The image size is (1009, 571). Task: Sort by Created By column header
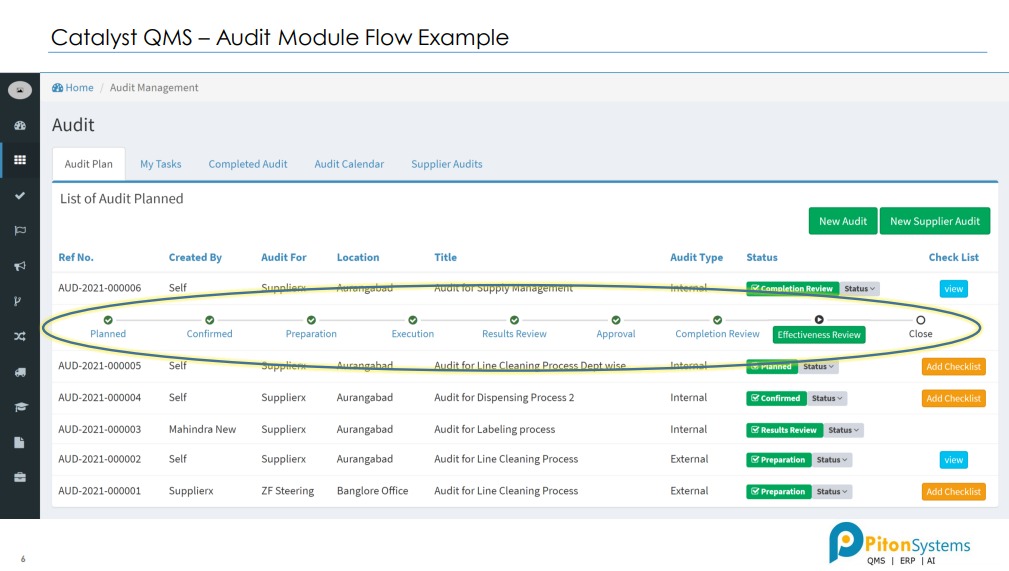pos(195,257)
